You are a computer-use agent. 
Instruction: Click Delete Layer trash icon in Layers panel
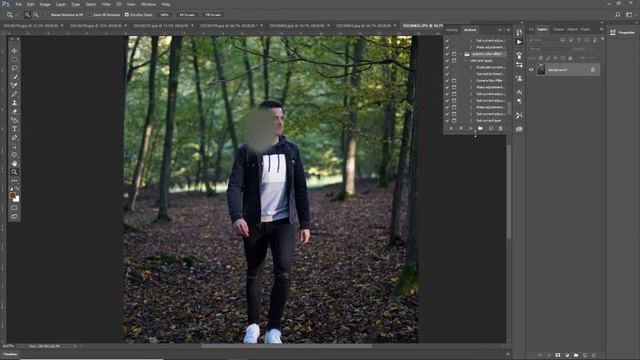(594, 355)
